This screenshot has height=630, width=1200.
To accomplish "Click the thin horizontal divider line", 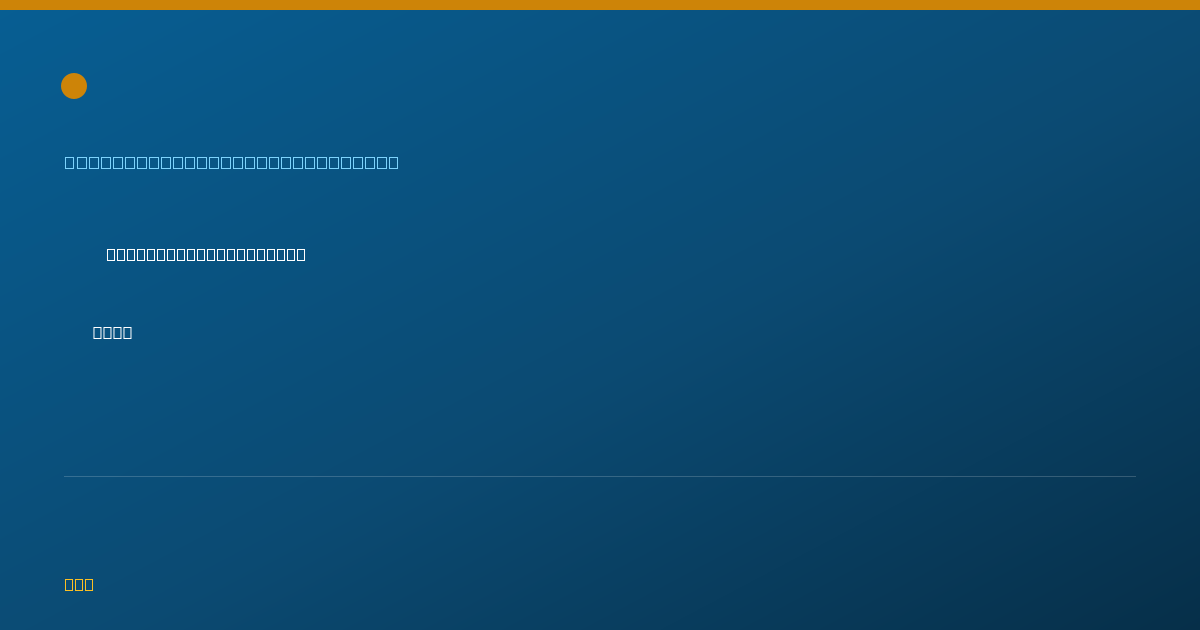I will (x=600, y=476).
